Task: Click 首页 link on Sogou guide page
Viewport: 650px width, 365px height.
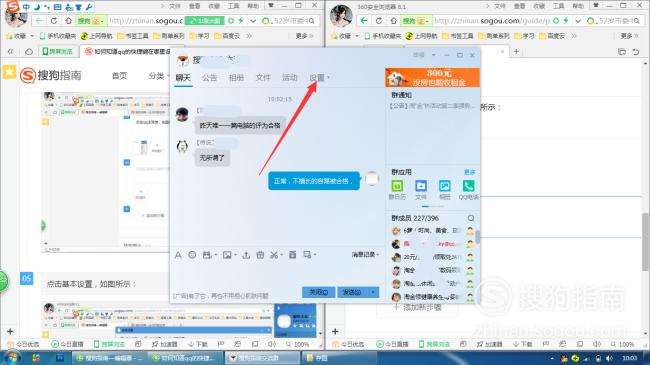Action: click(x=119, y=75)
